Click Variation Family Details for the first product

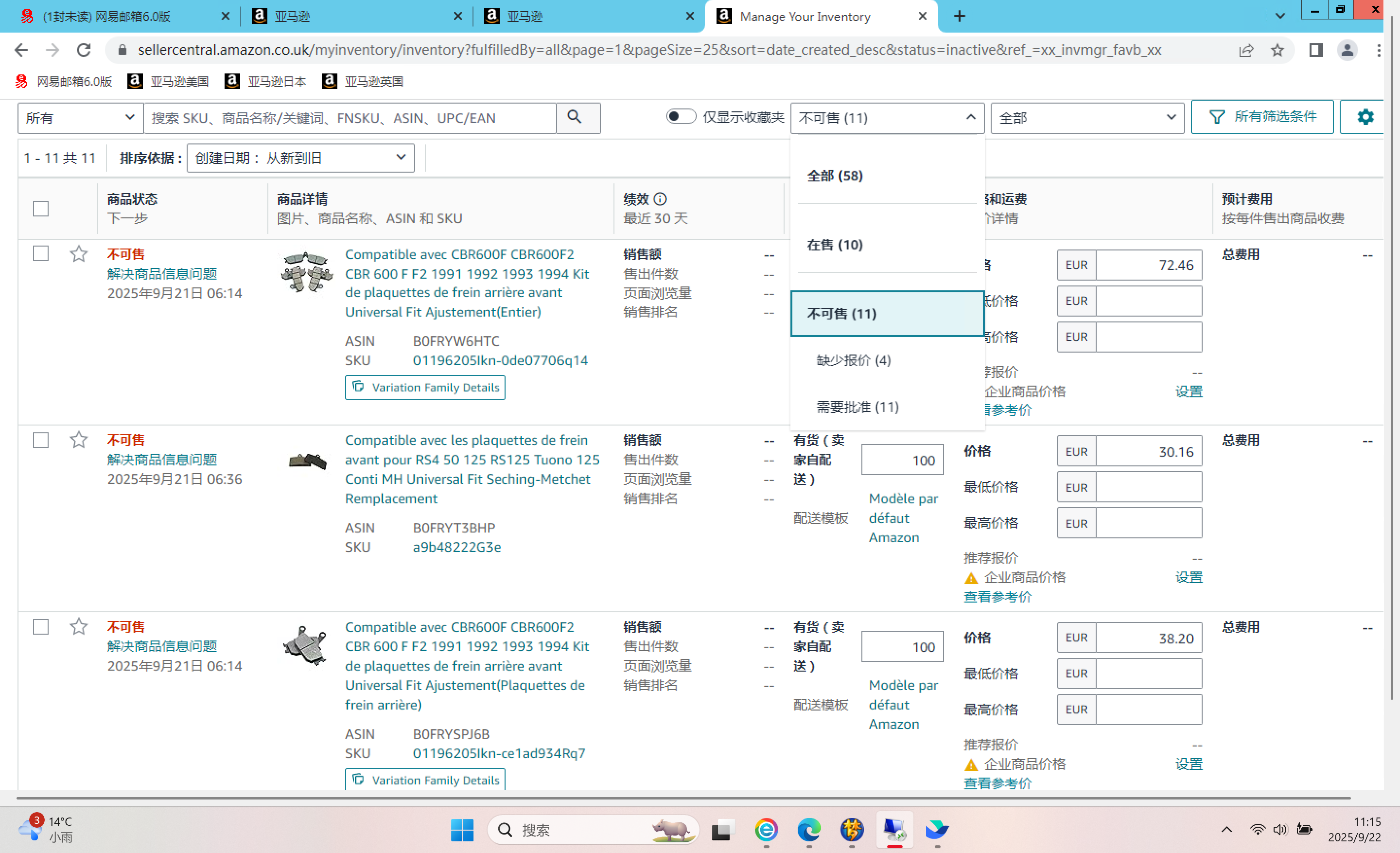click(425, 387)
